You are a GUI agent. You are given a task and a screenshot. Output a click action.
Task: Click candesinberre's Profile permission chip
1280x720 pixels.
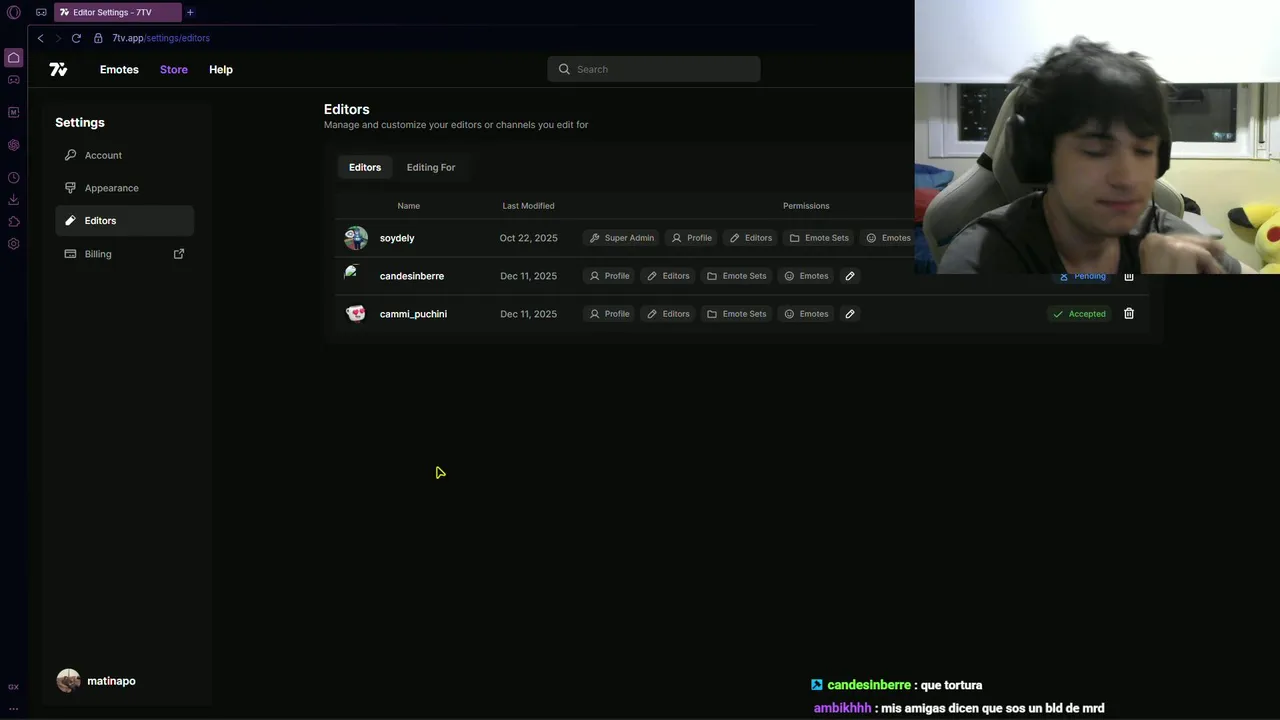609,276
